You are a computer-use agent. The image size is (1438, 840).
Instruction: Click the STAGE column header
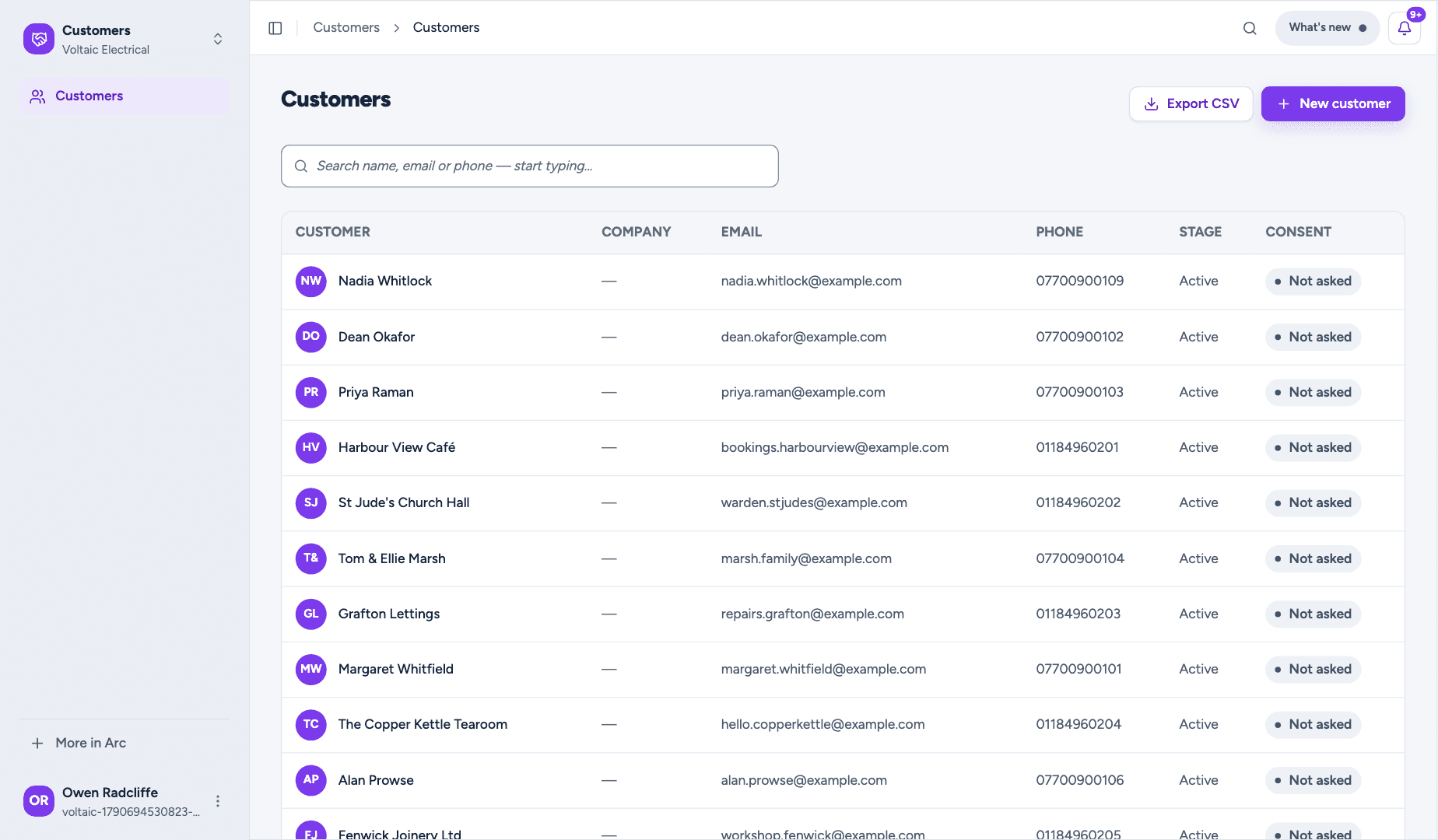click(x=1201, y=232)
